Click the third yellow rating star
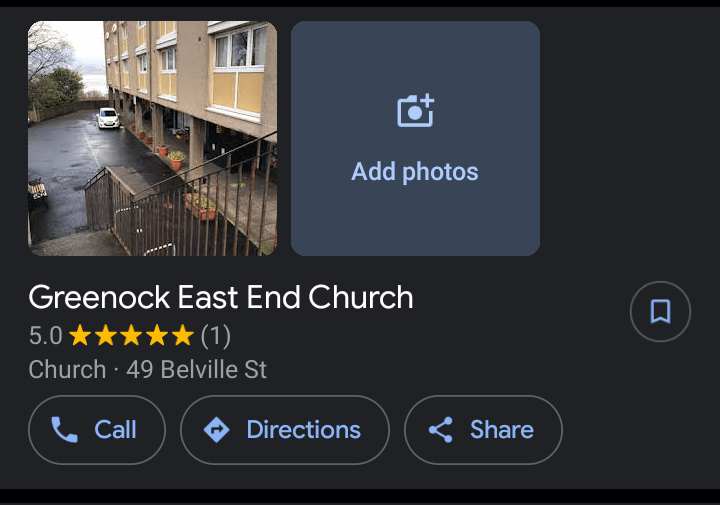Screen dimensions: 720x505 point(131,335)
